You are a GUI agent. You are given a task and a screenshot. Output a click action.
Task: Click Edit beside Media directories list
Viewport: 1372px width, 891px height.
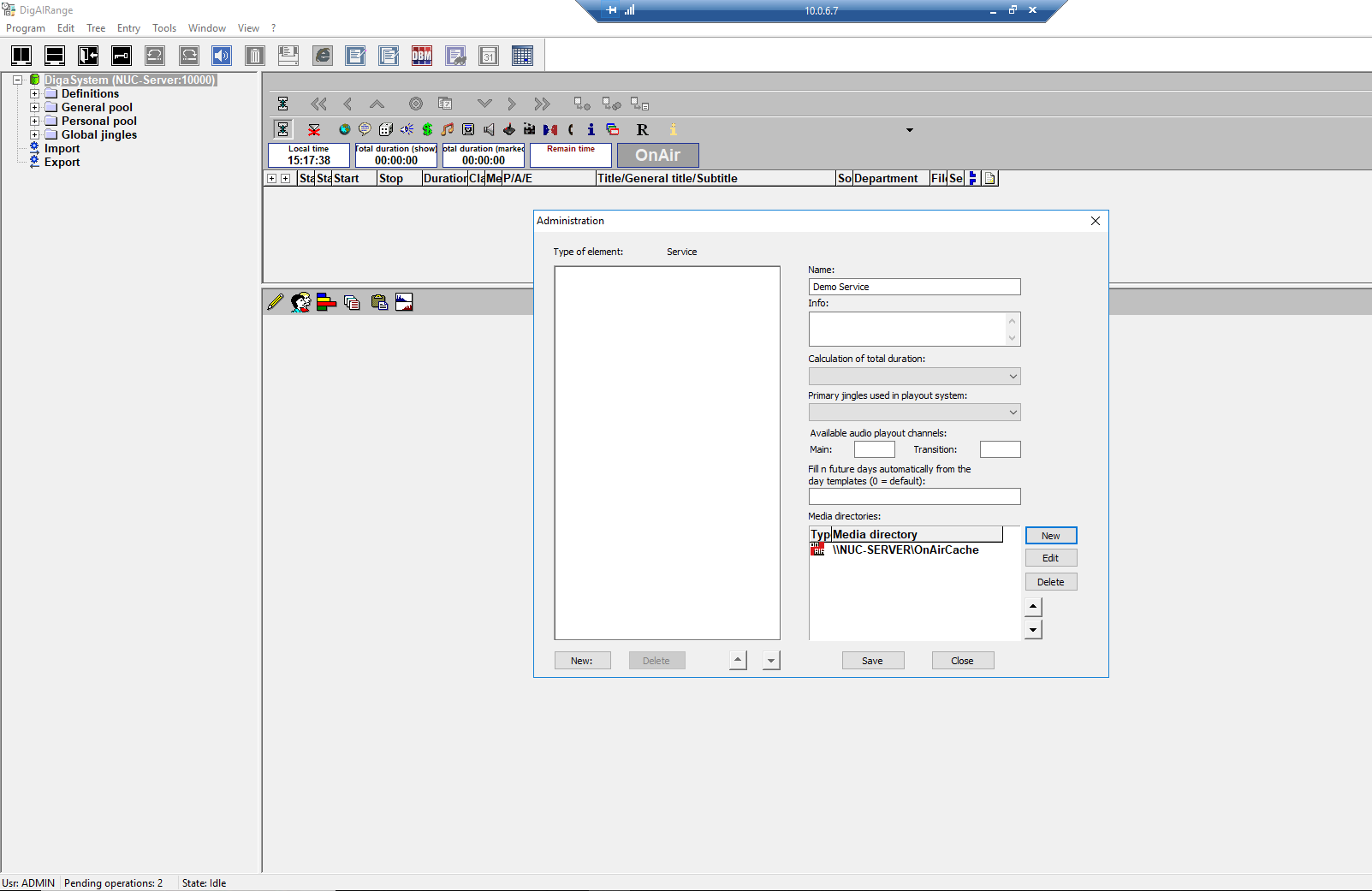tap(1050, 558)
